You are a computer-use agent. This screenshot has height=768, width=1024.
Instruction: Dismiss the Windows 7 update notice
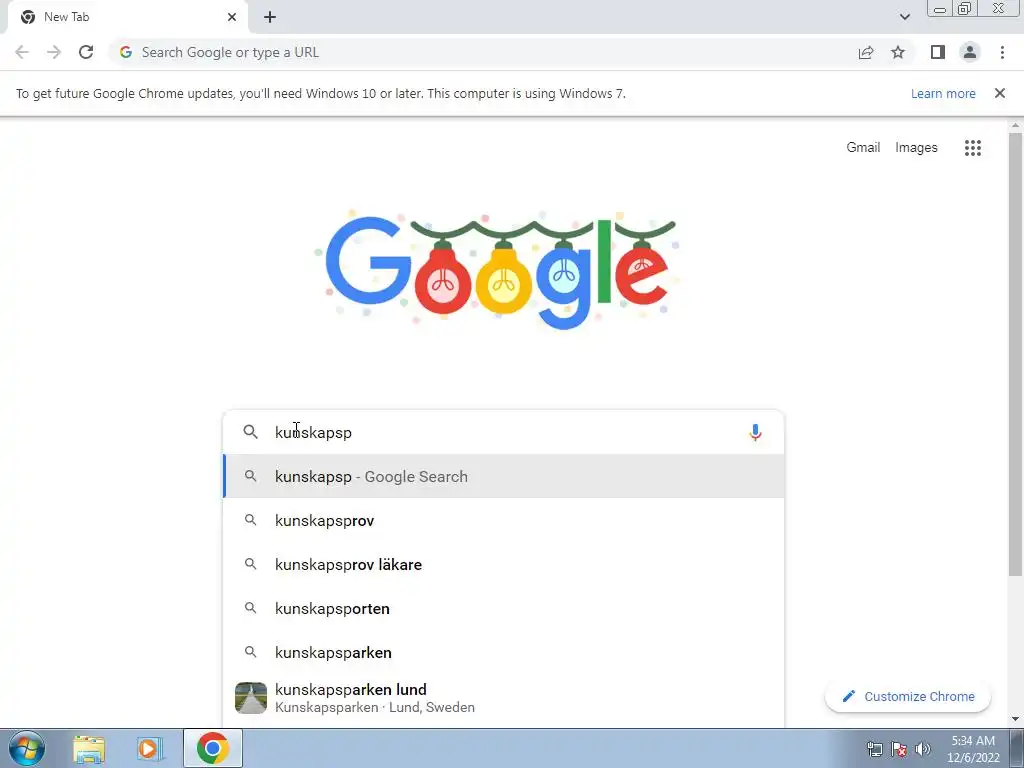pyautogui.click(x=999, y=93)
